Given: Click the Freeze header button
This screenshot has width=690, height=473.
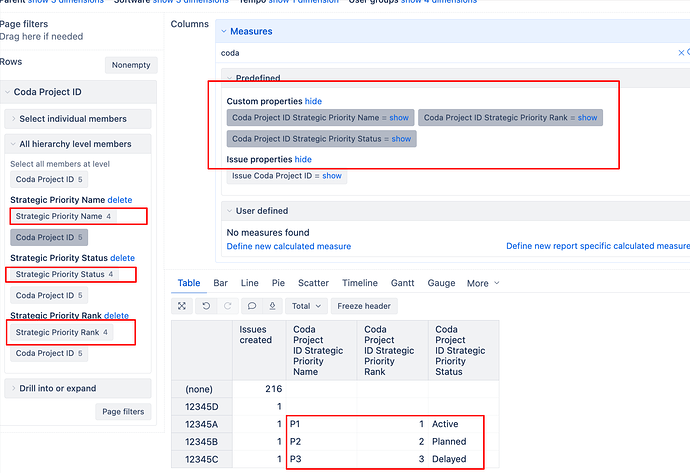Looking at the screenshot, I should (364, 306).
